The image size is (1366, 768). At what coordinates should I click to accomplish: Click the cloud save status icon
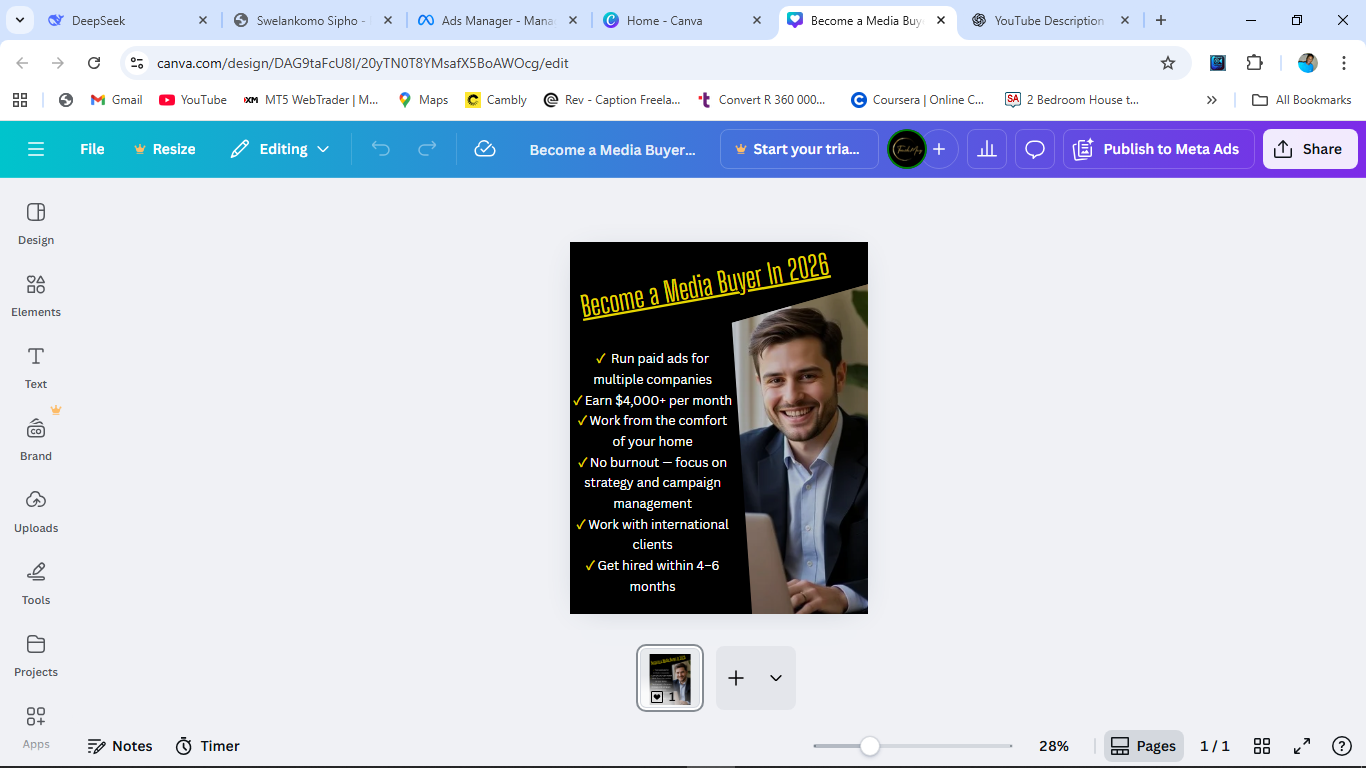point(485,149)
